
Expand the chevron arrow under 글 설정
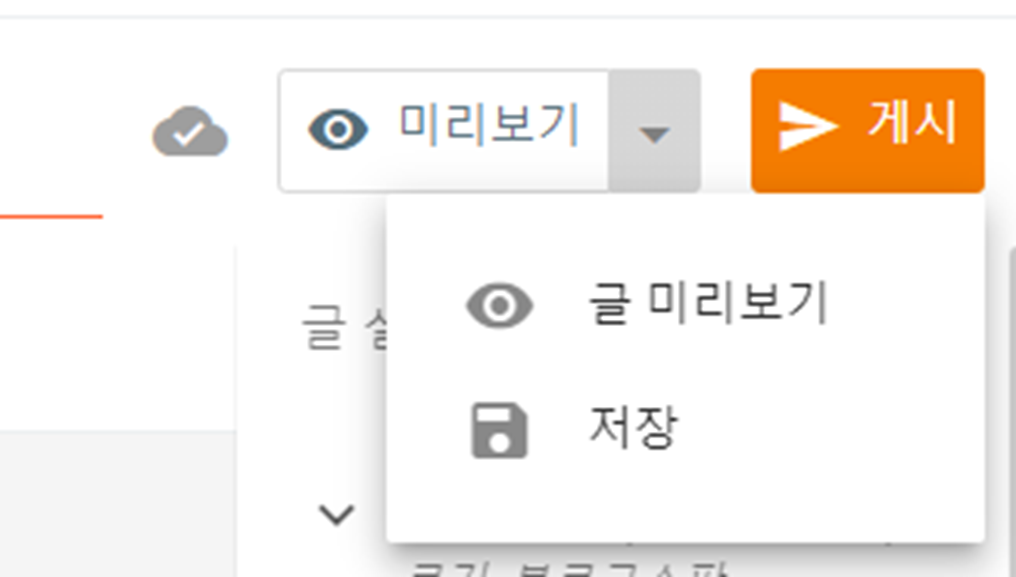[x=336, y=515]
